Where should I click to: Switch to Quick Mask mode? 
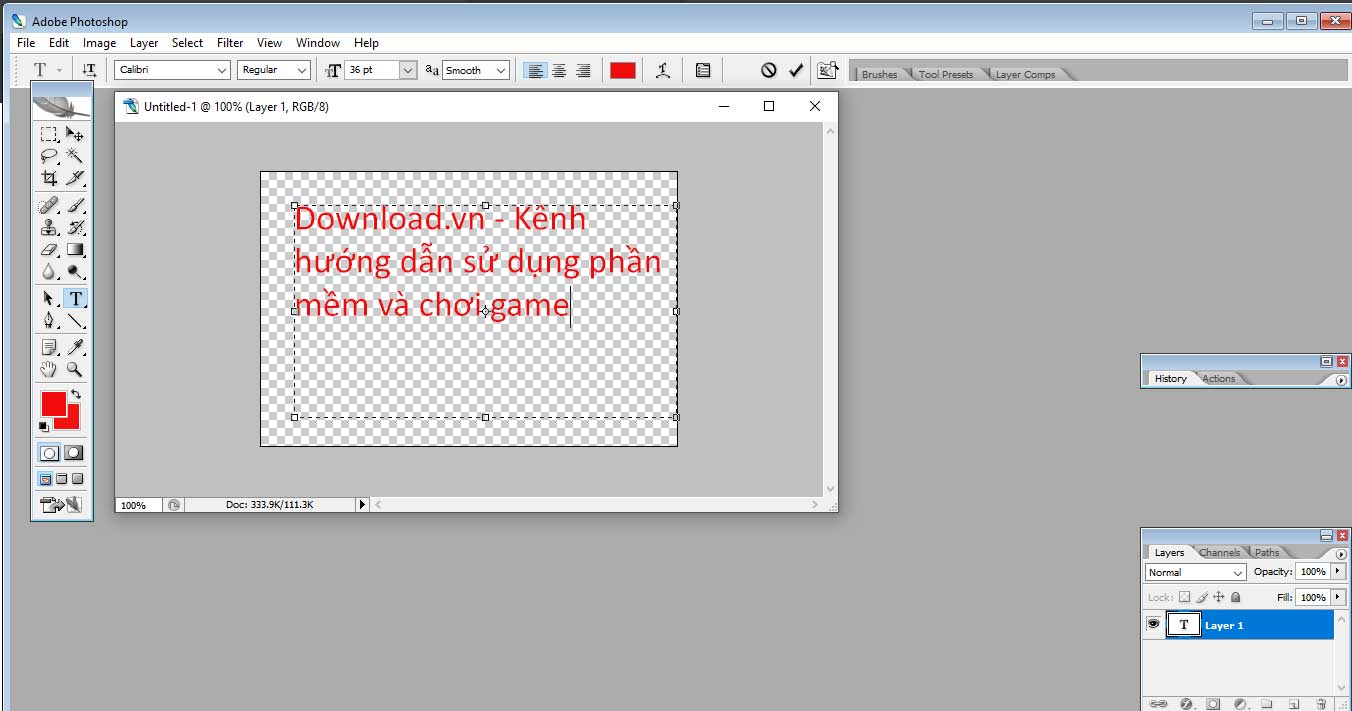point(74,453)
